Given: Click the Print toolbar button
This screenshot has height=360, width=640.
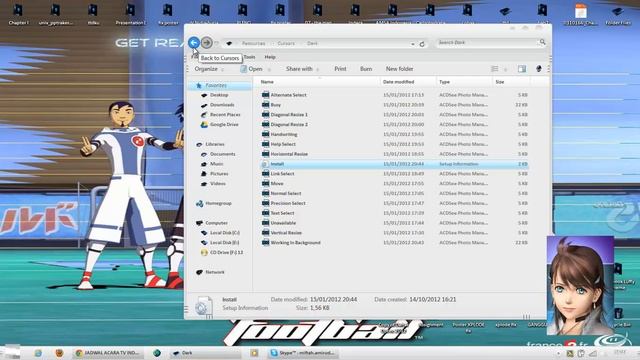Looking at the screenshot, I should [340, 69].
